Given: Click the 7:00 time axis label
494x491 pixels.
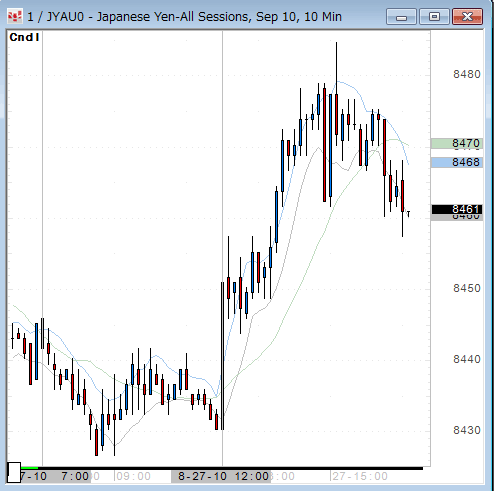Looking at the screenshot, I should (75, 476).
